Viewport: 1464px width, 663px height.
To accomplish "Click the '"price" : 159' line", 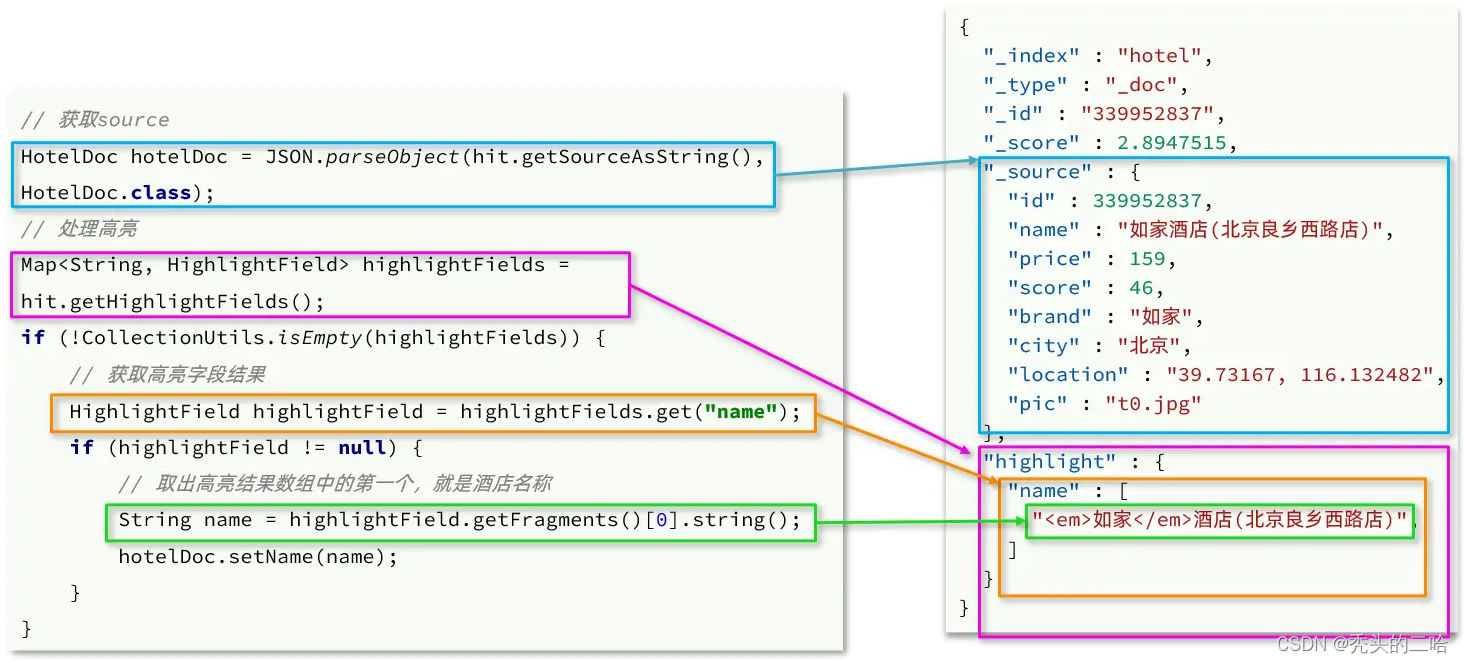I will point(1092,259).
